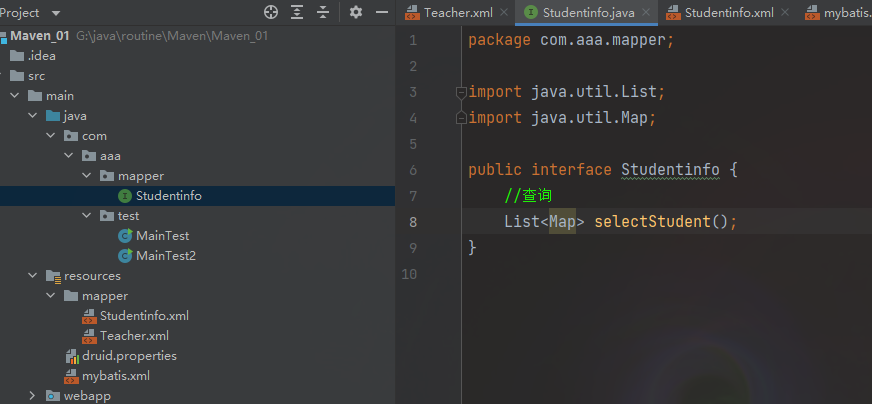The width and height of the screenshot is (872, 404).
Task: Select the Studentinfo.java editor tab
Action: pyautogui.click(x=589, y=13)
